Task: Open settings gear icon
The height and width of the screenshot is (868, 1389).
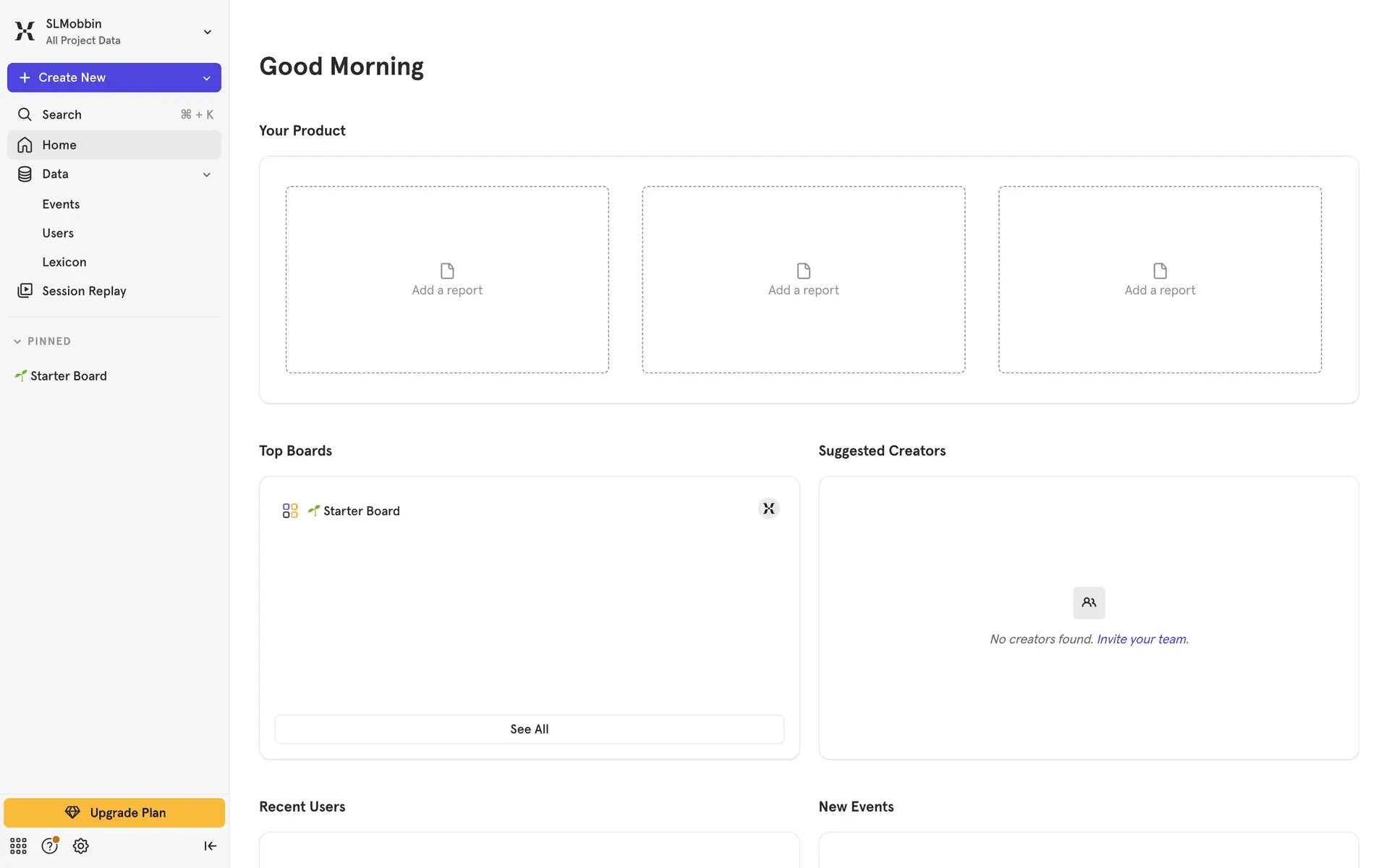Action: pos(81,846)
